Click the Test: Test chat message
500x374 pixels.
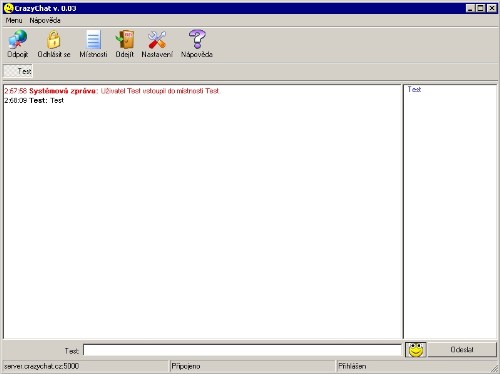coord(34,100)
